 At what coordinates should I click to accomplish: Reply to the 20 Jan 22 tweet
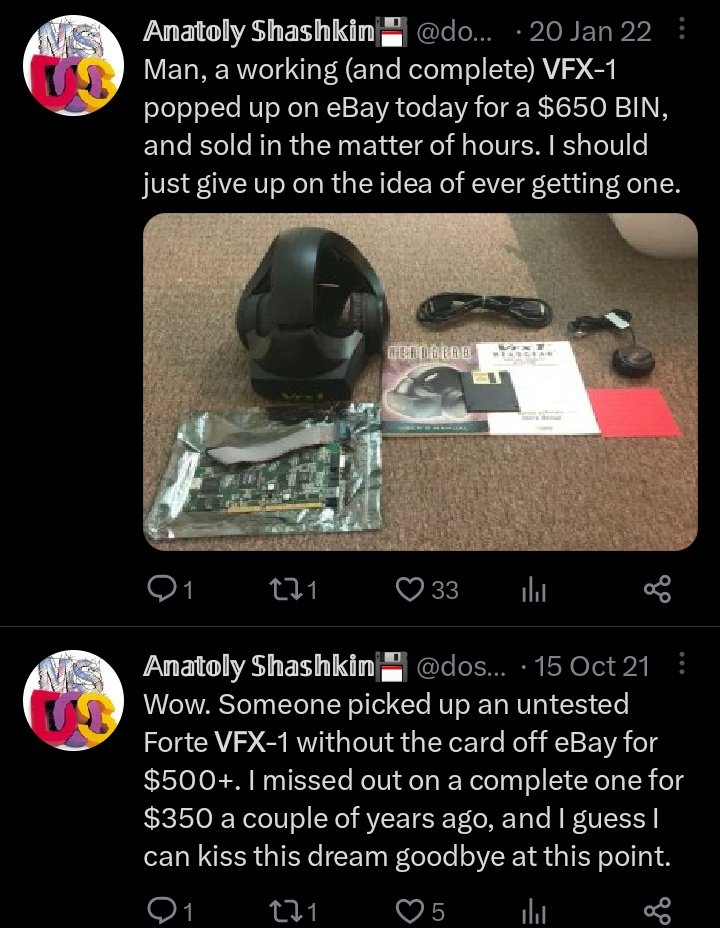[170, 589]
